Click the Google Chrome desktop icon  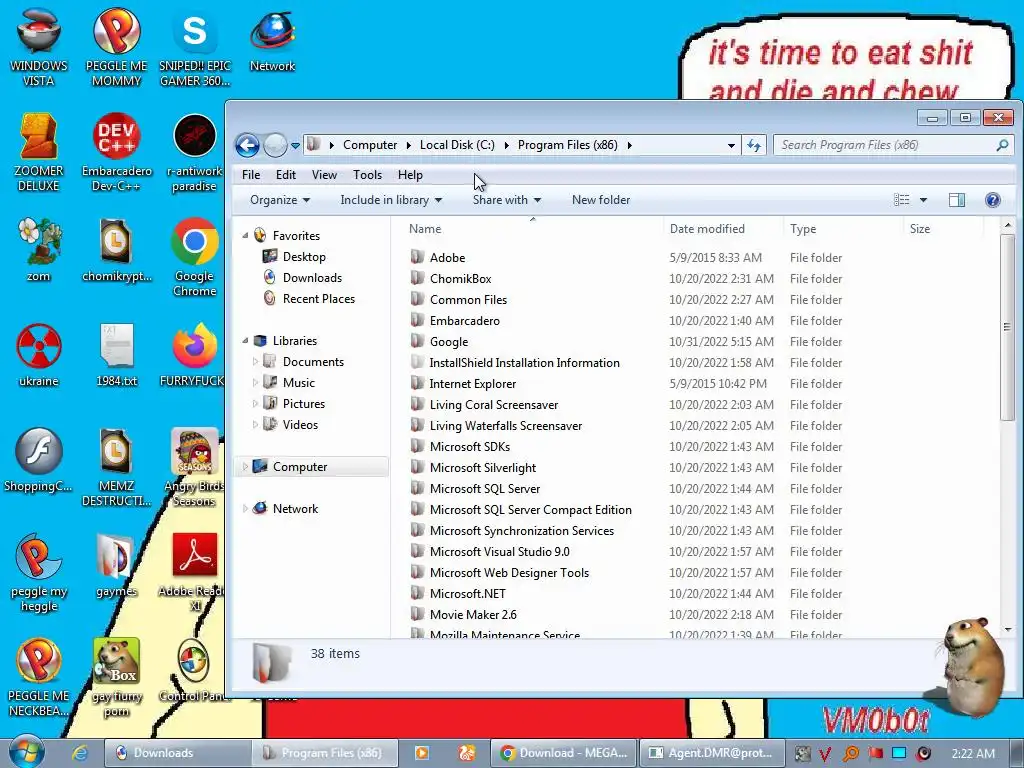(x=195, y=257)
